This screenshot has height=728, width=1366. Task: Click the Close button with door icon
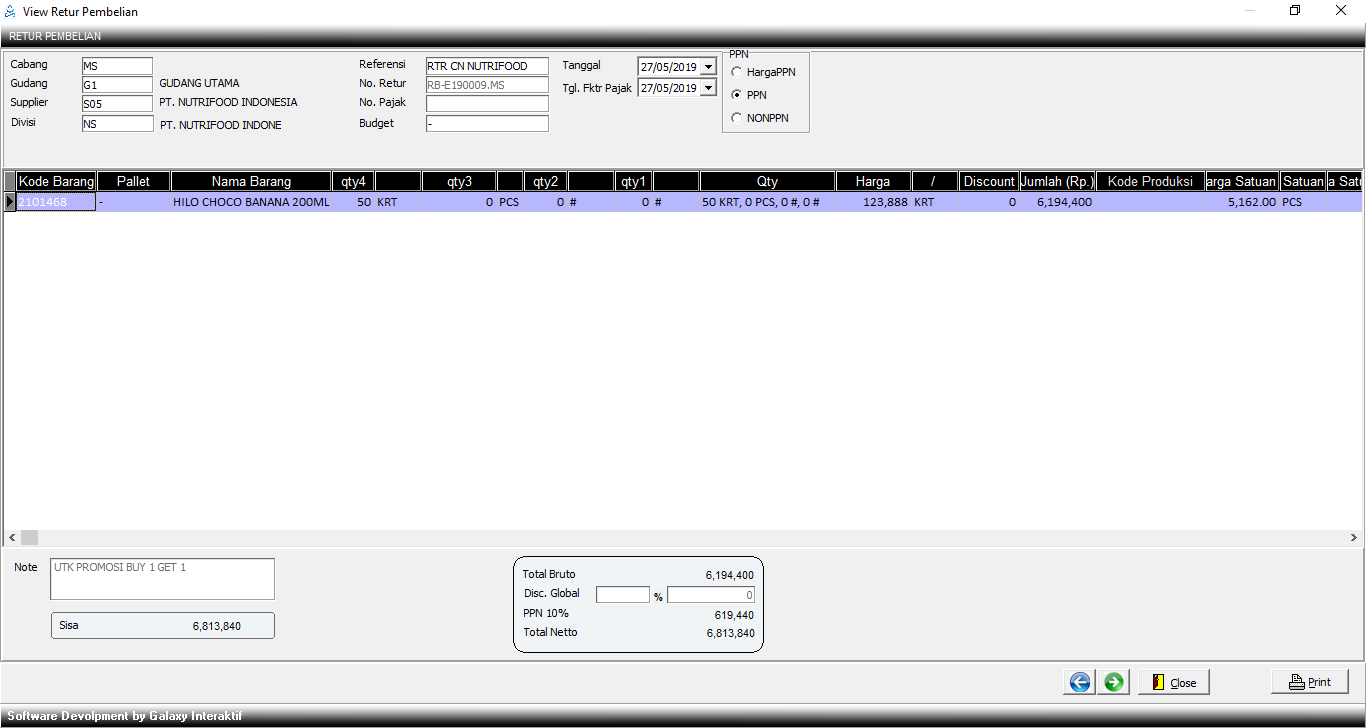pyautogui.click(x=1173, y=682)
